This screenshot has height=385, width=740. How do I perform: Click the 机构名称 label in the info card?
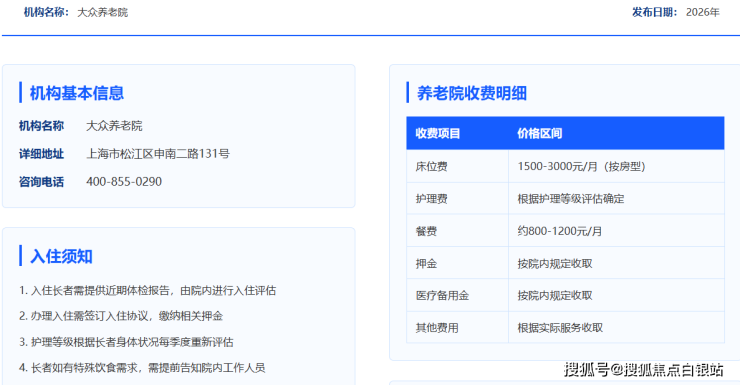pos(41,126)
